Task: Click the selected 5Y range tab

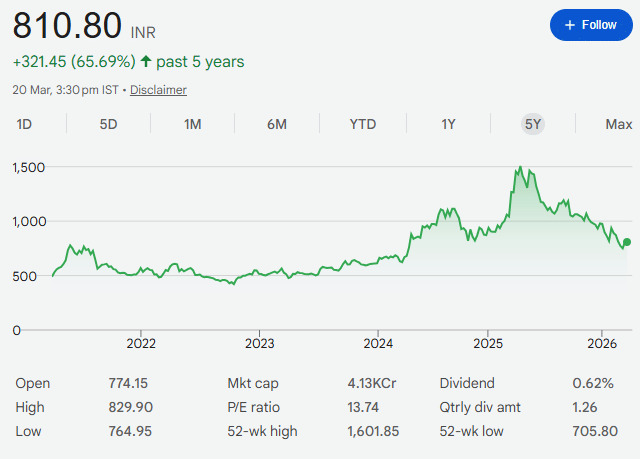Action: [533, 124]
